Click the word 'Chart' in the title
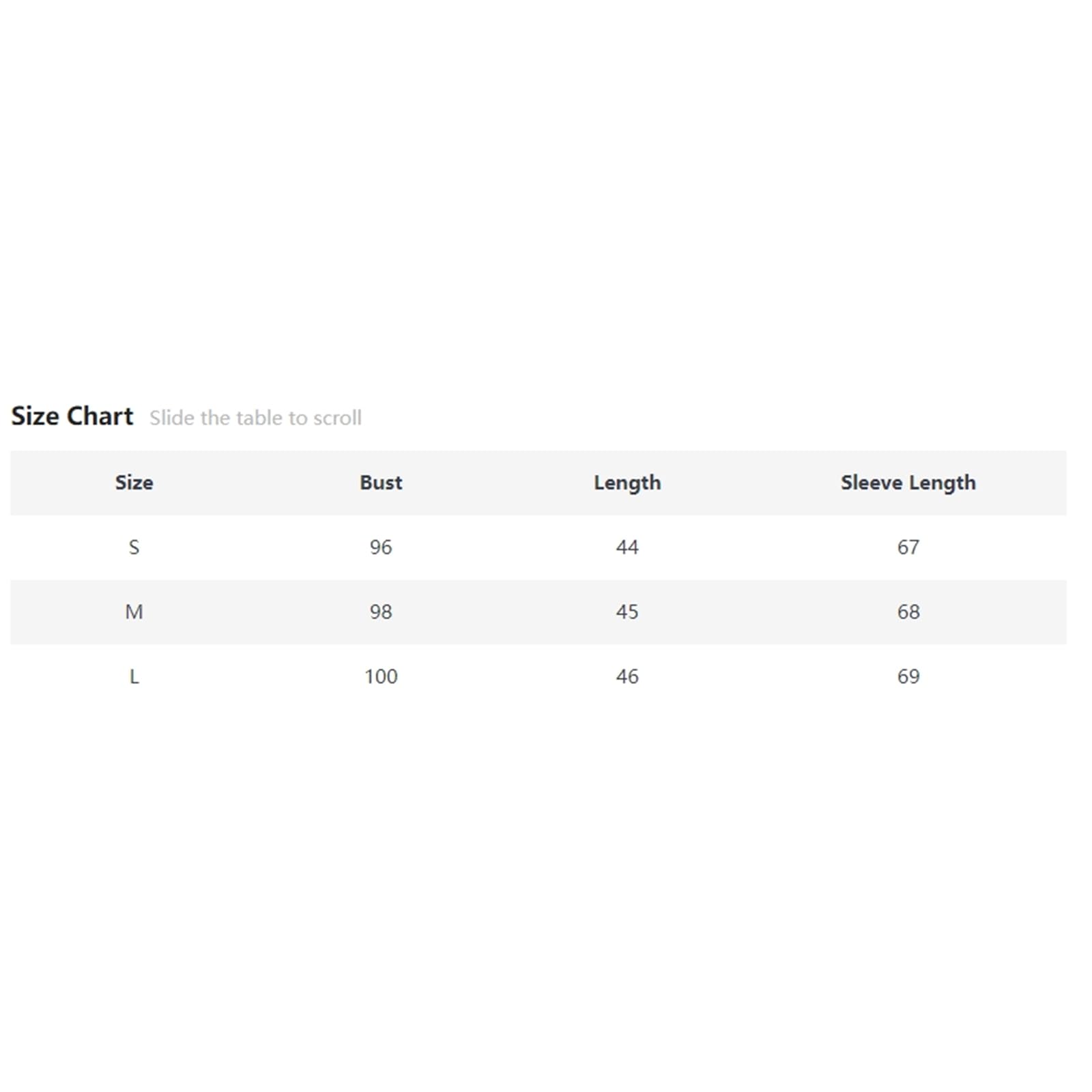This screenshot has width=1092, height=1092. click(x=100, y=416)
